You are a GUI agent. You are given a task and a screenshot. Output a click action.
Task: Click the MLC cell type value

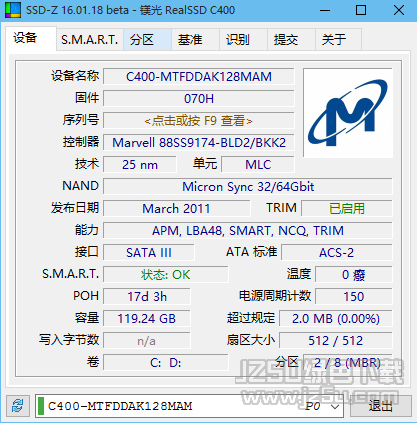tap(258, 164)
